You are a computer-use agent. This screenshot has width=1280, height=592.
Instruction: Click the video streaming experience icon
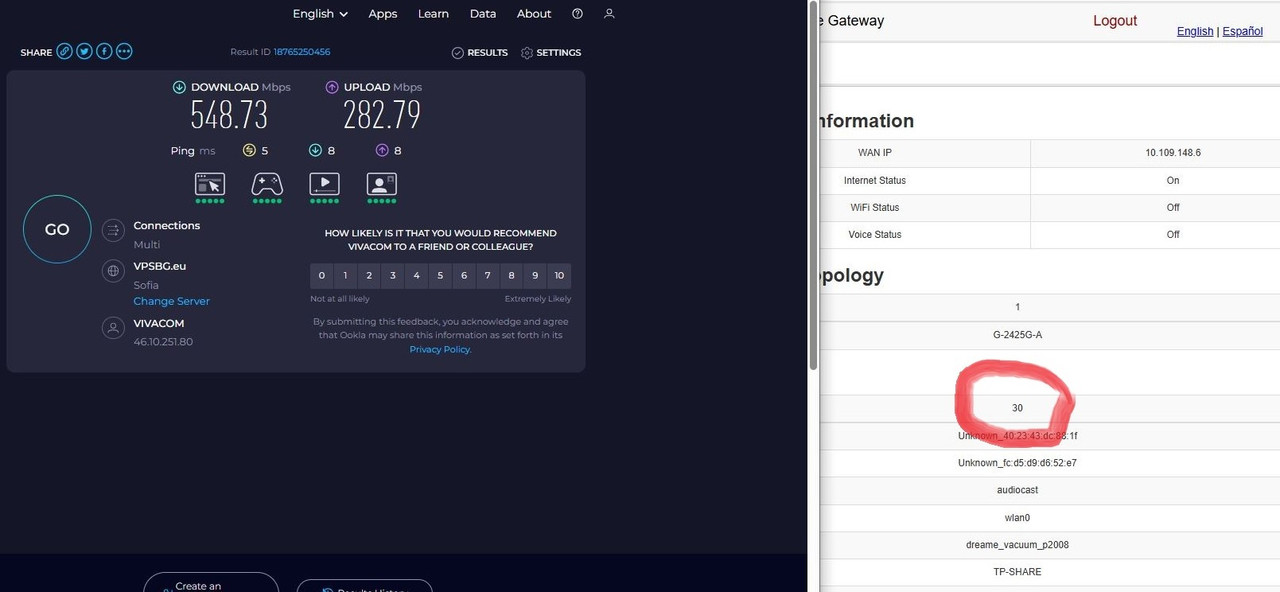coord(325,184)
